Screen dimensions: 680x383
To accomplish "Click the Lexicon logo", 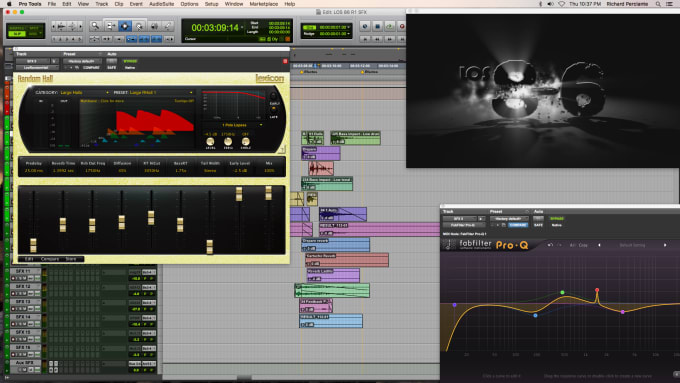I will (270, 79).
